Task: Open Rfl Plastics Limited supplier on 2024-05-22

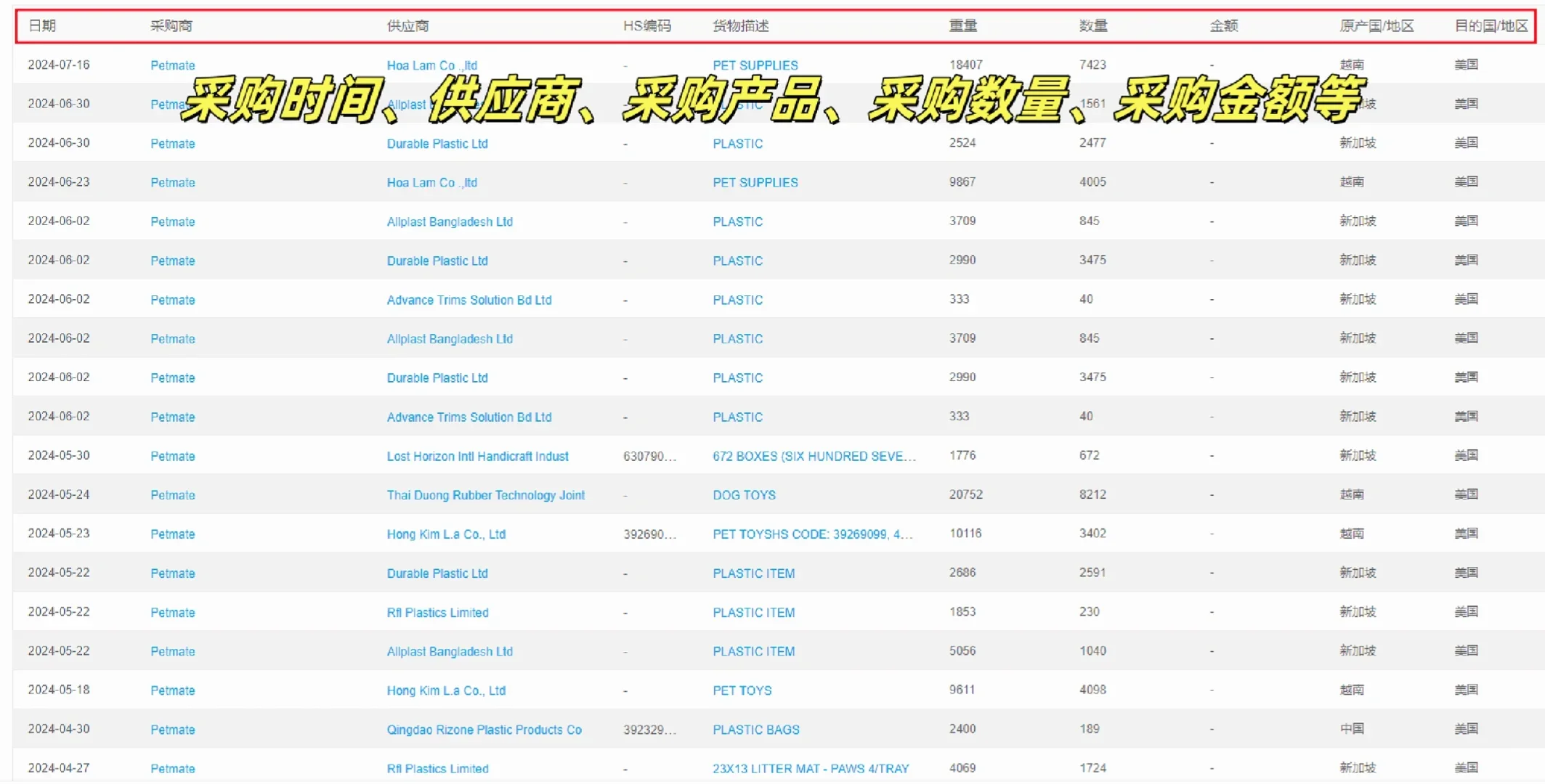Action: click(437, 613)
